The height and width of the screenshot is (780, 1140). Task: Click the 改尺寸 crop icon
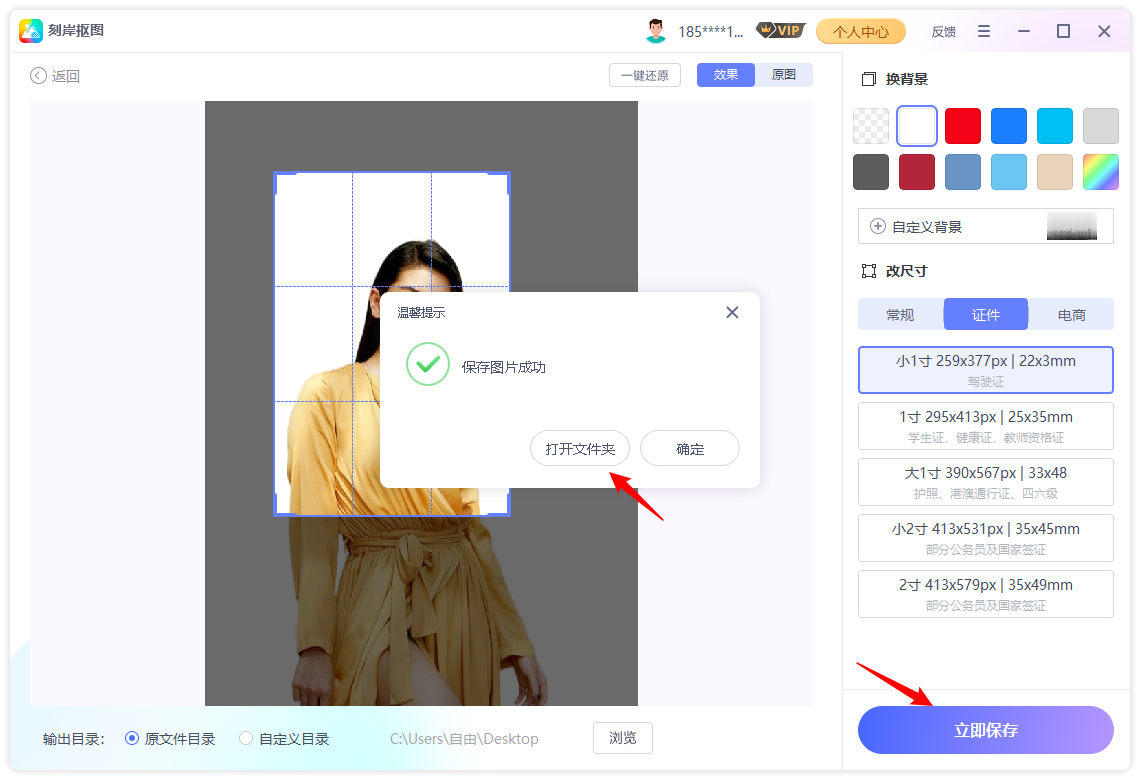point(869,271)
